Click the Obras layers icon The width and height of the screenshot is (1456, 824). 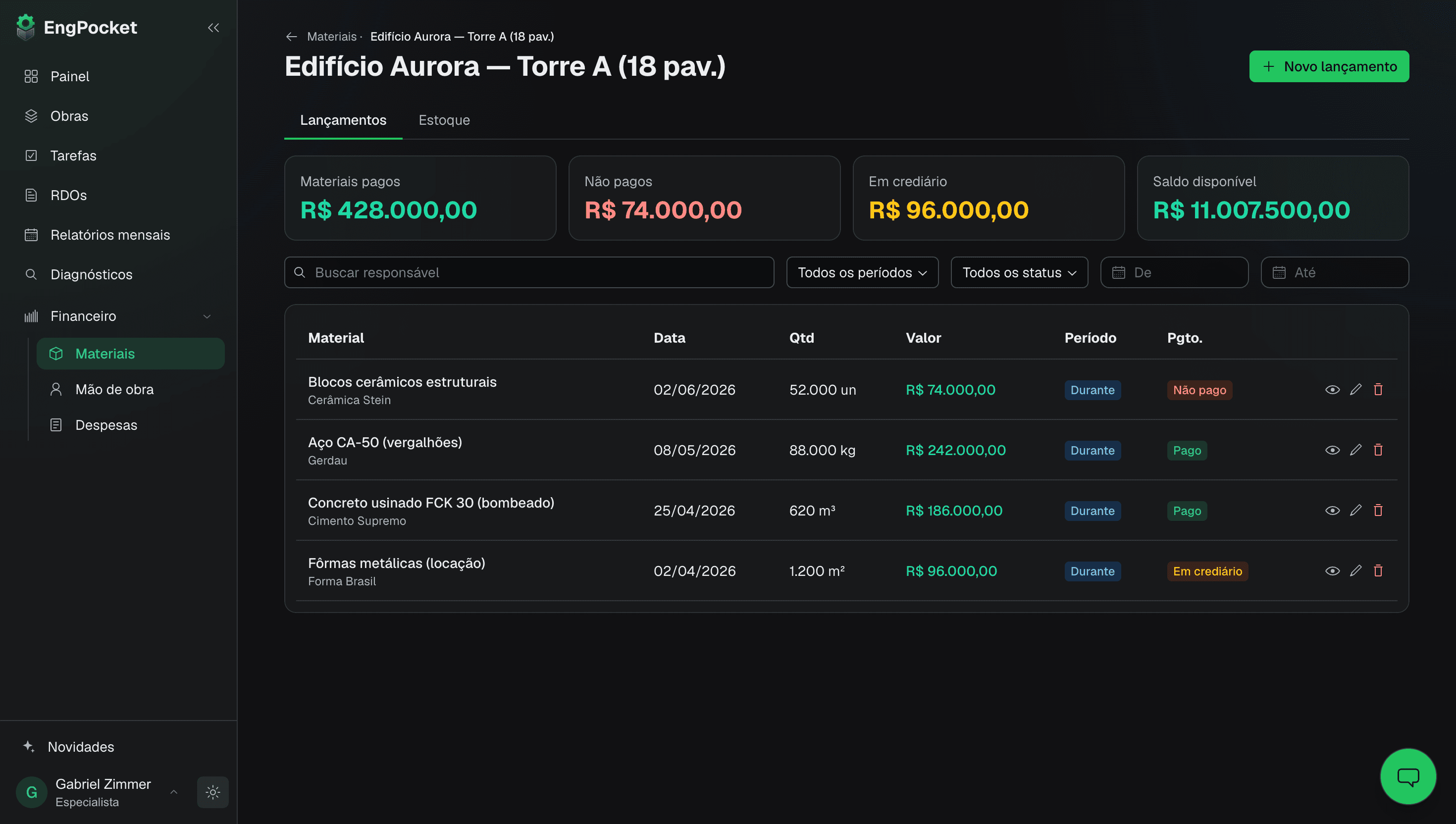pyautogui.click(x=31, y=116)
